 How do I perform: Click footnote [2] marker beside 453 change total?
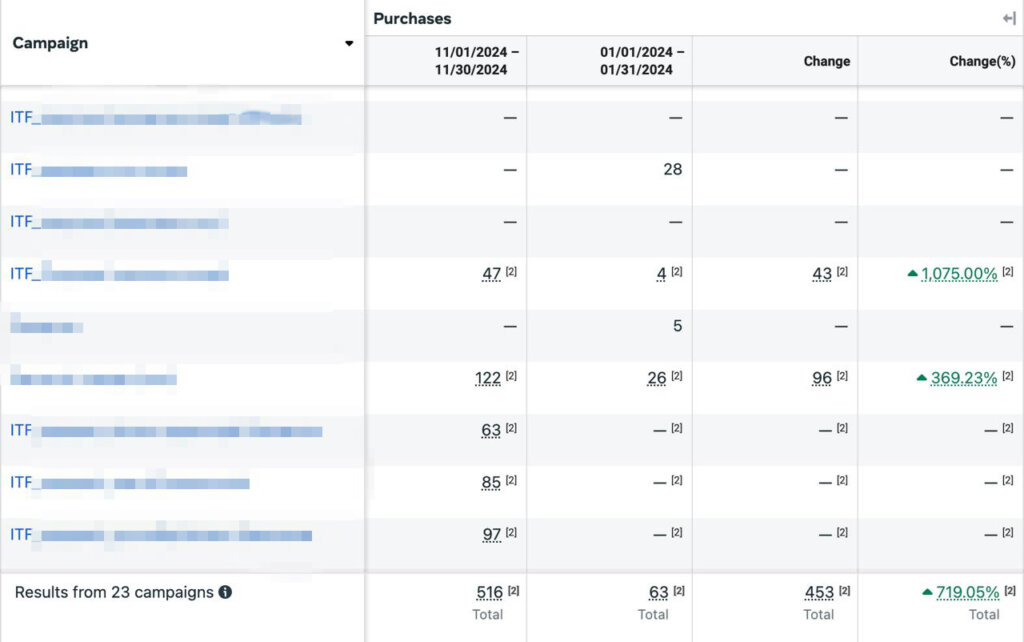coord(844,591)
